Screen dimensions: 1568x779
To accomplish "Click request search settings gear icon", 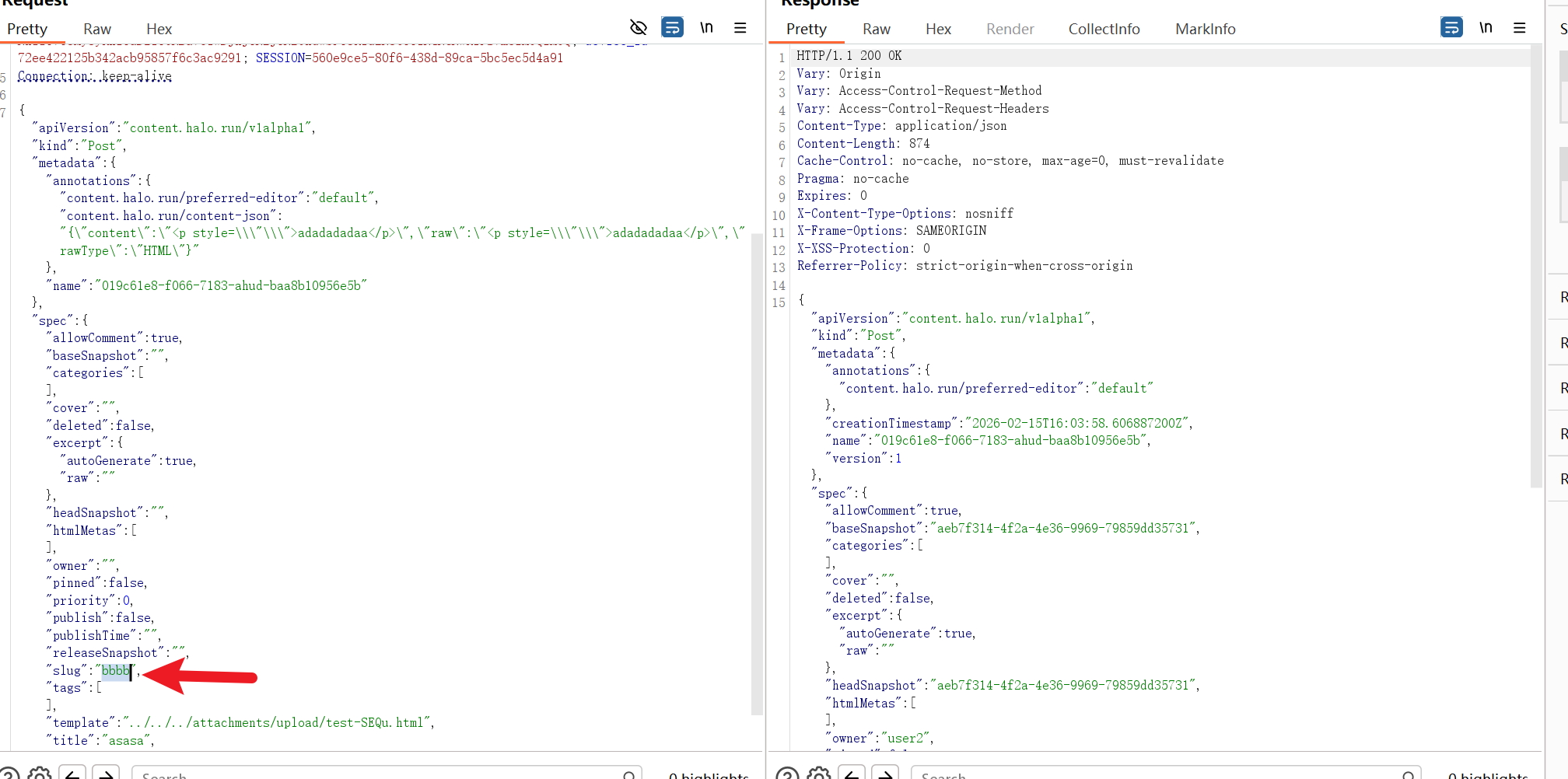I will point(40,774).
